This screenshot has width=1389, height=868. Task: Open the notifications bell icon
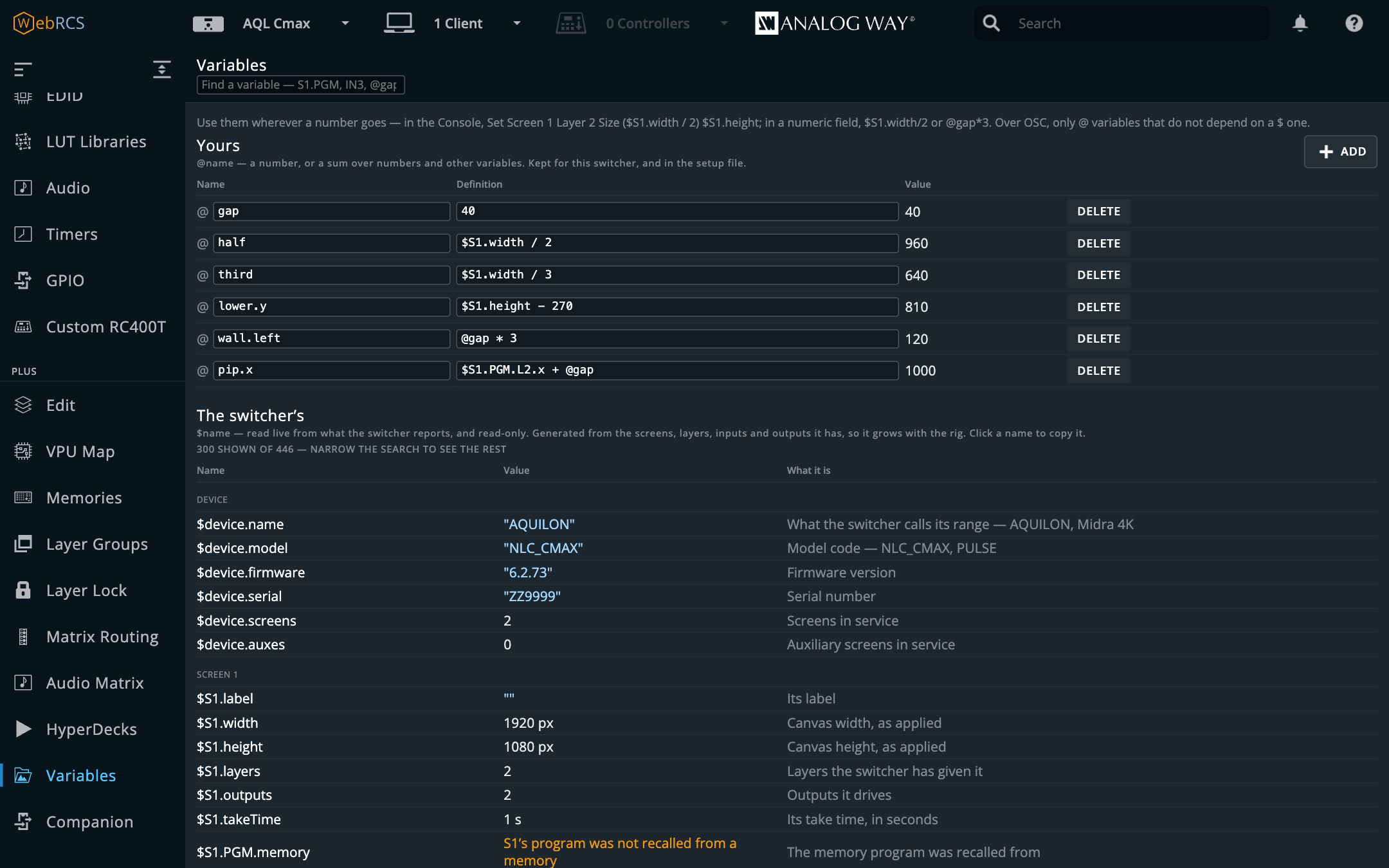point(1300,23)
